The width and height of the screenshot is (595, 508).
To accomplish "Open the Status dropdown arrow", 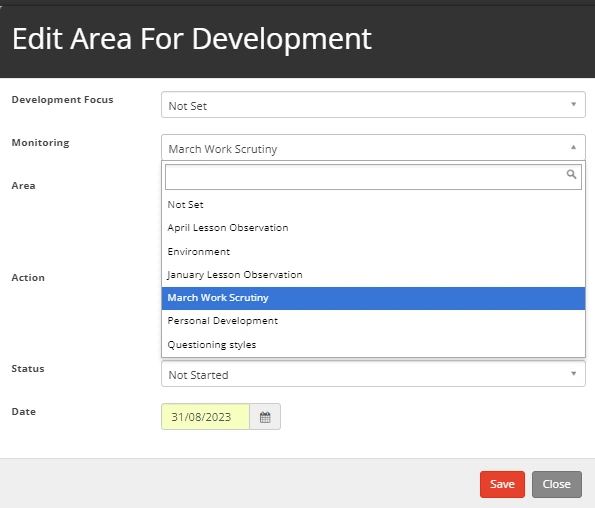I will coord(573,374).
